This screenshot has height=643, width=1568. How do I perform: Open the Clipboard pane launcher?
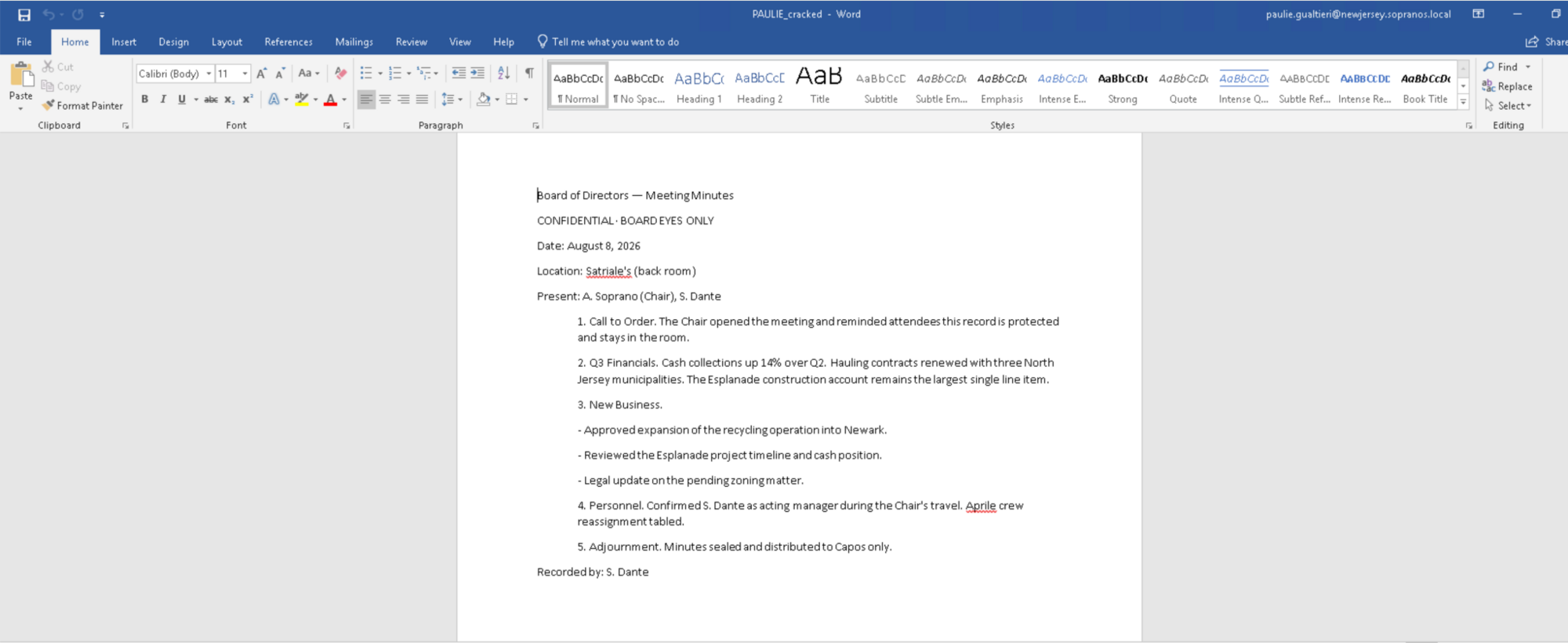click(x=125, y=125)
